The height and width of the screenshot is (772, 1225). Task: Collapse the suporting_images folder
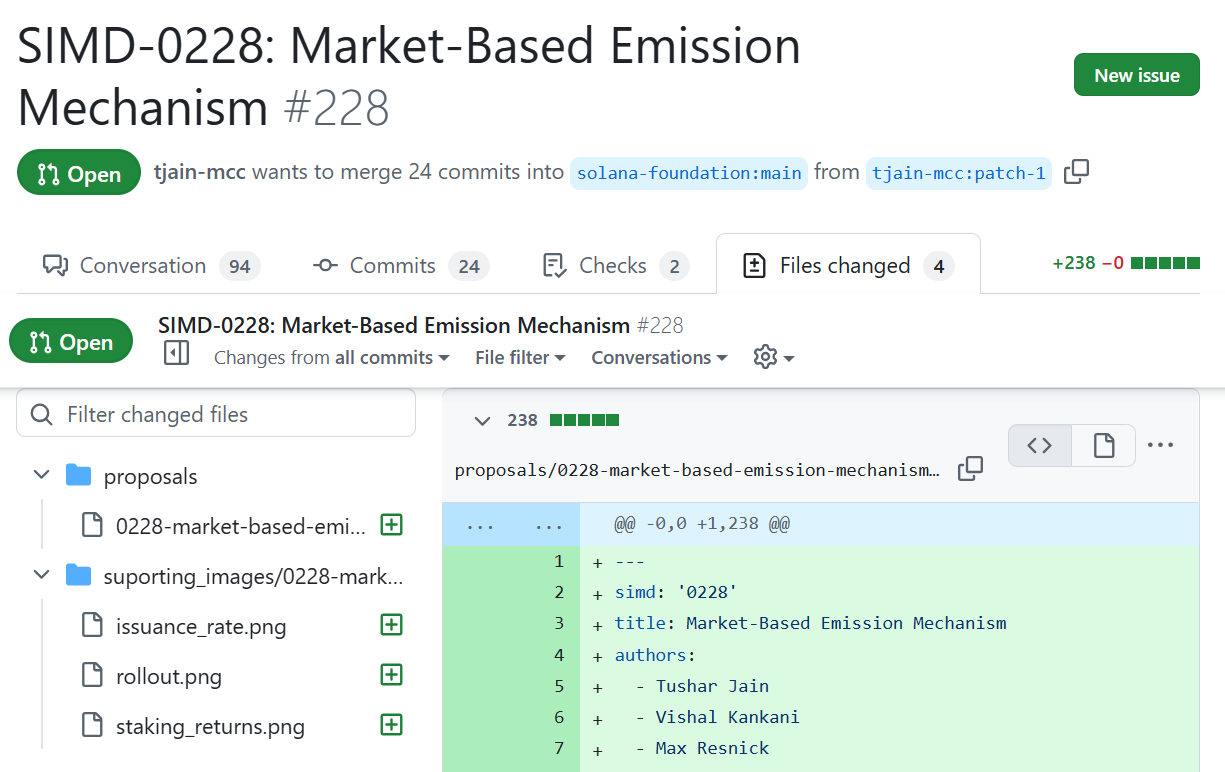[x=42, y=575]
